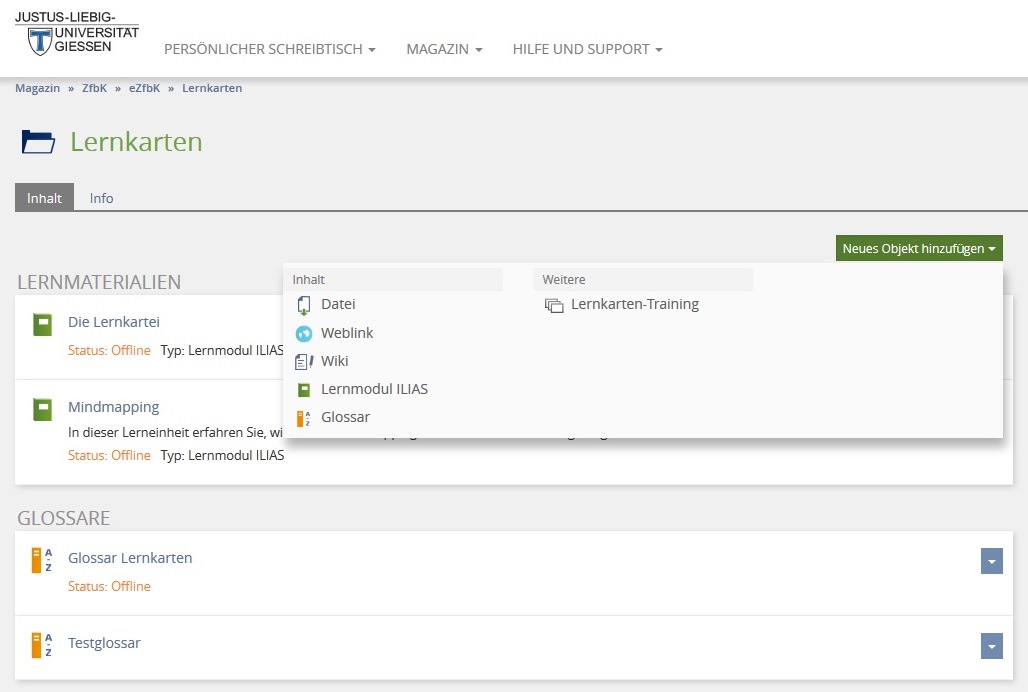
Task: Click the Lernkarten-Training cards icon
Action: point(554,305)
